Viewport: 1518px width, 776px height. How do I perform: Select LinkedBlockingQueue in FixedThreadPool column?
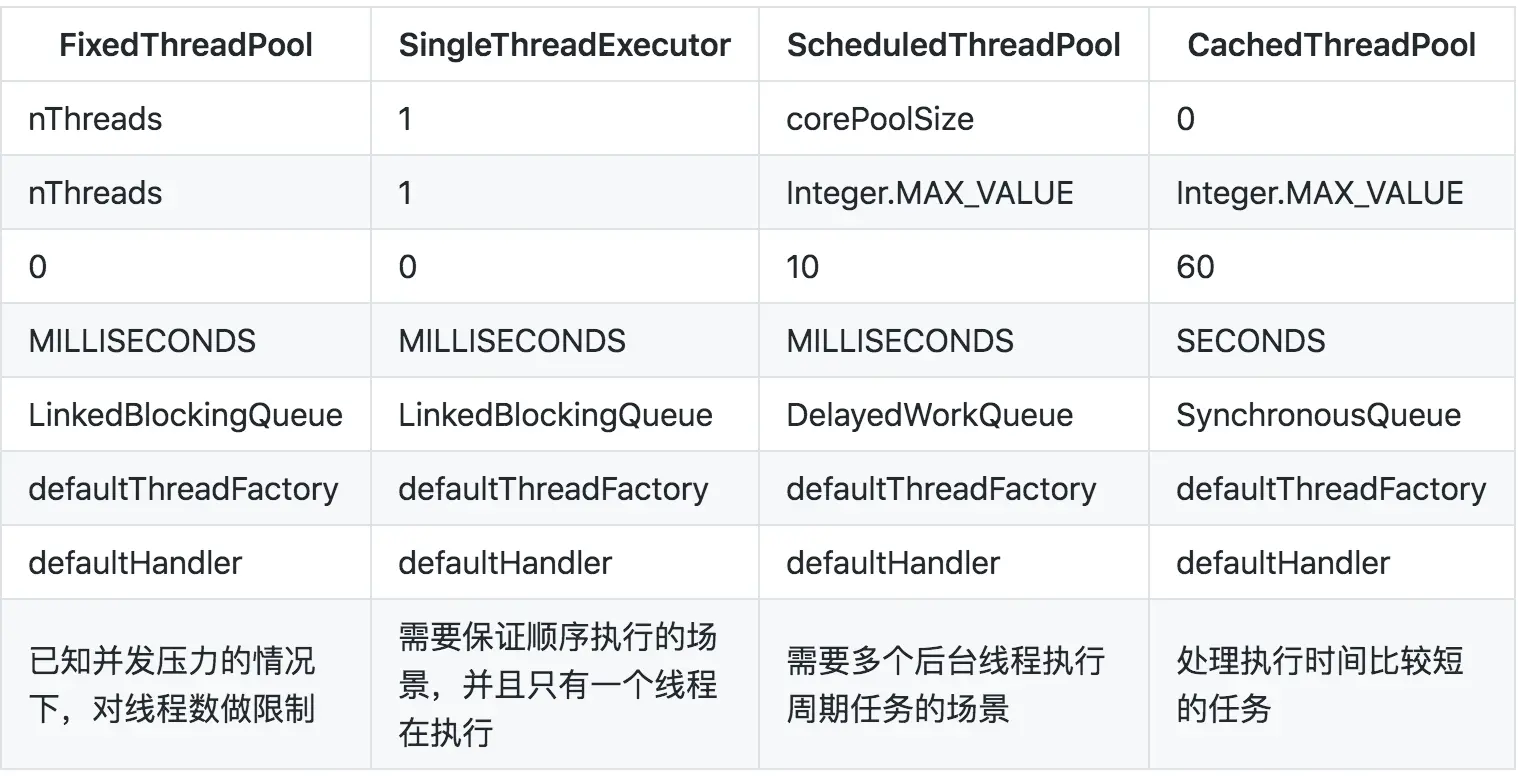click(x=185, y=415)
